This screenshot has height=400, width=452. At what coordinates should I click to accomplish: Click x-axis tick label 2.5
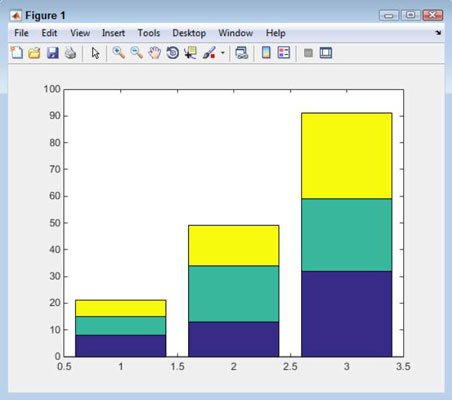click(290, 367)
